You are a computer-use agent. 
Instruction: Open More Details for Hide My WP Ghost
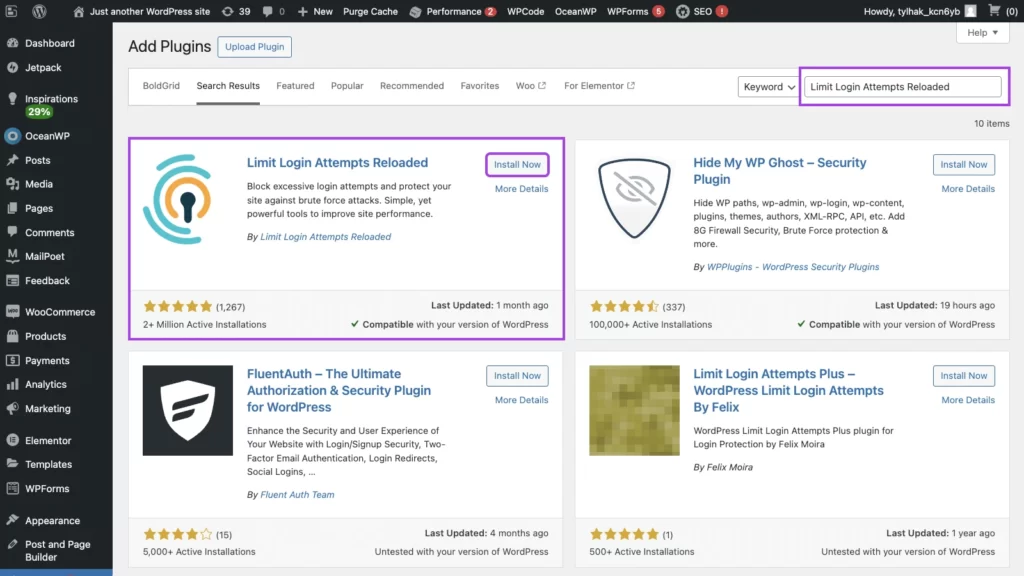[x=968, y=189]
